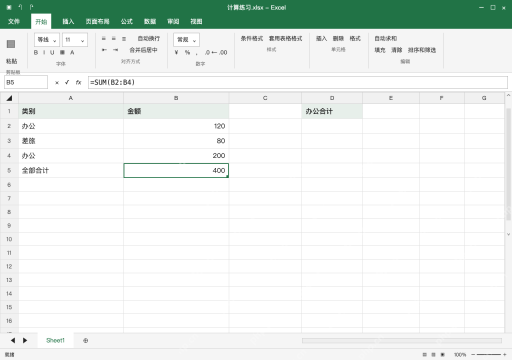Open 套用表格格式 format as table
512x360 pixels.
[x=285, y=39]
